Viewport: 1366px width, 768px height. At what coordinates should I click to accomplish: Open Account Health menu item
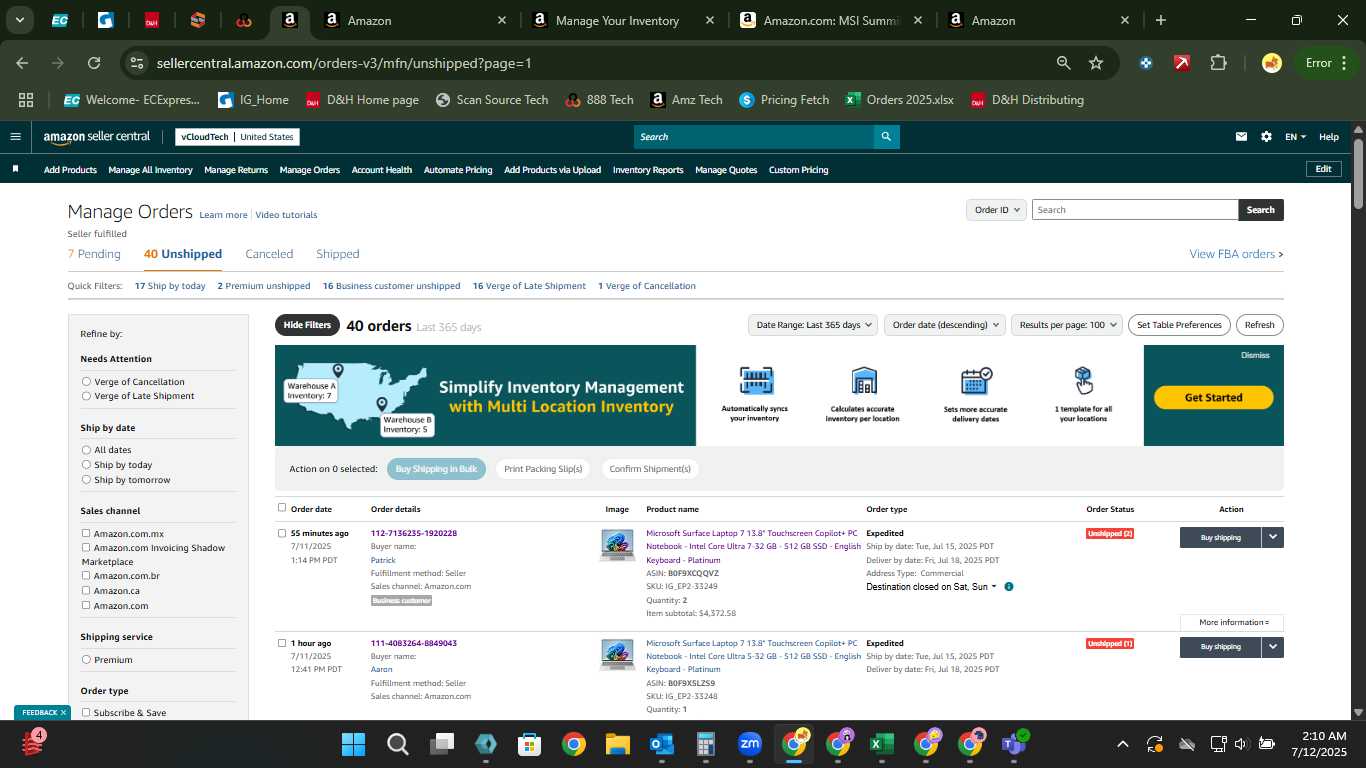pyautogui.click(x=382, y=170)
